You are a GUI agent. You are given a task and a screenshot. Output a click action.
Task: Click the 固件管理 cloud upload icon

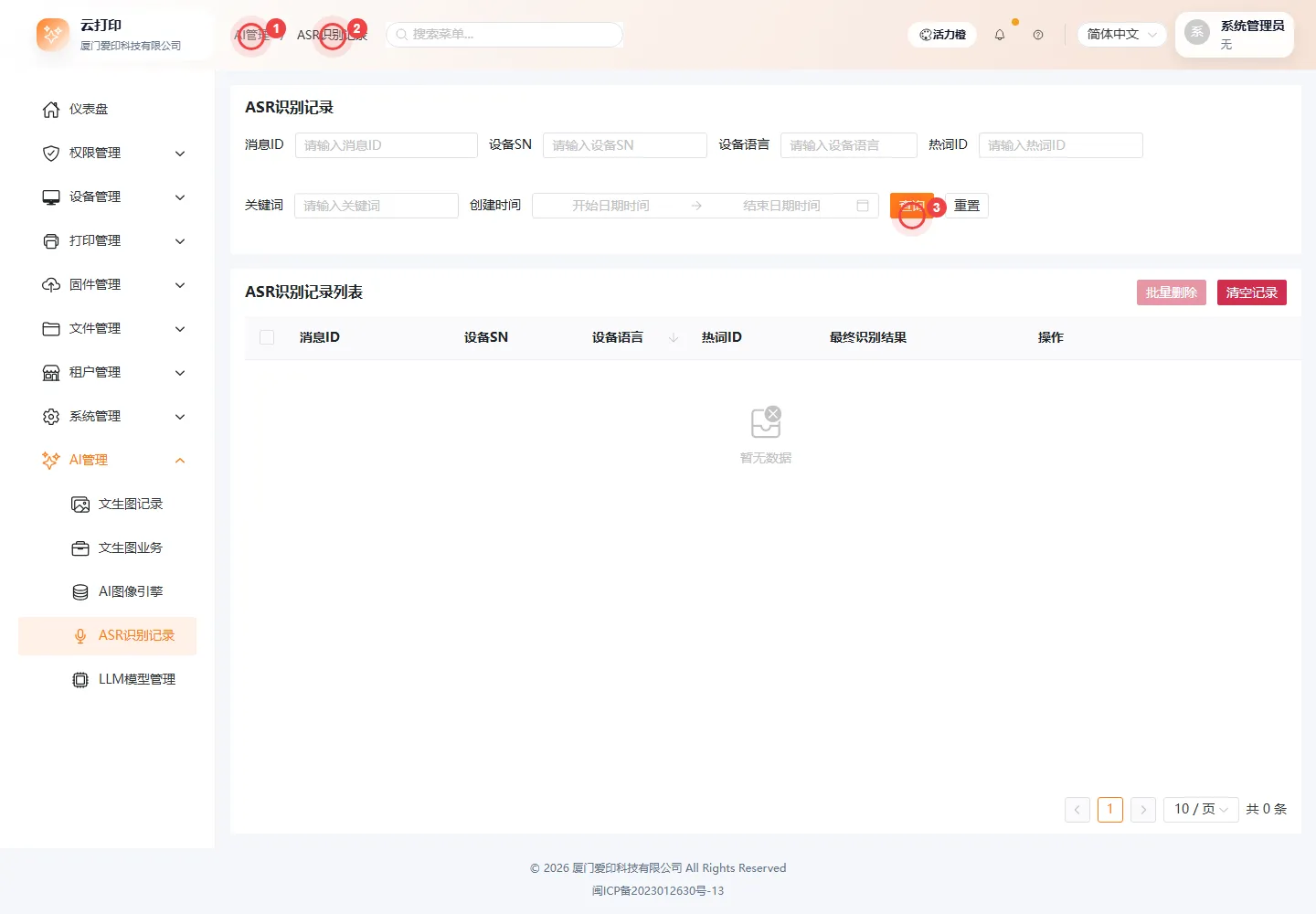pos(51,285)
